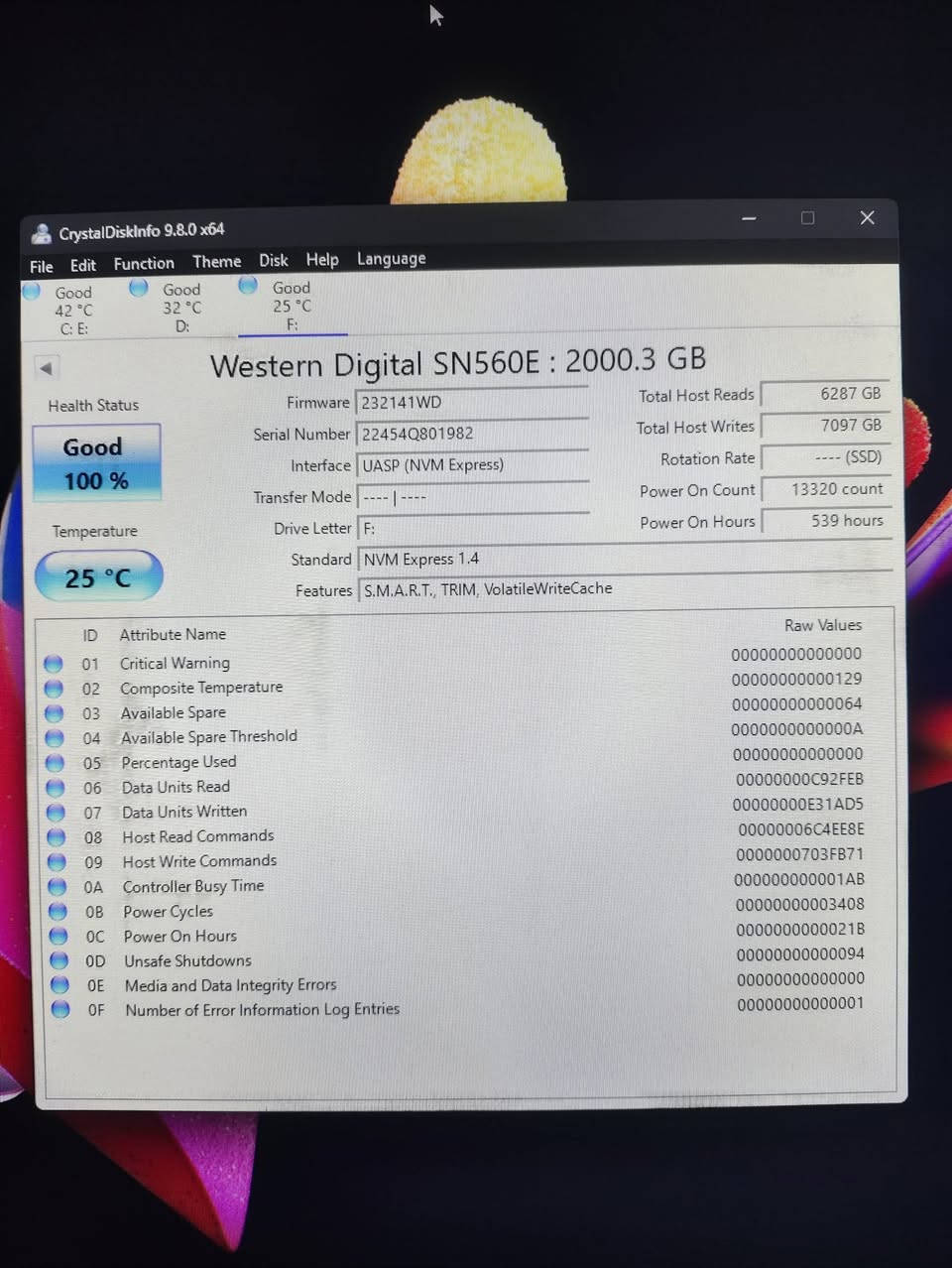The image size is (952, 1268).
Task: Click the indicator next to Power Cycles
Action: (x=58, y=911)
